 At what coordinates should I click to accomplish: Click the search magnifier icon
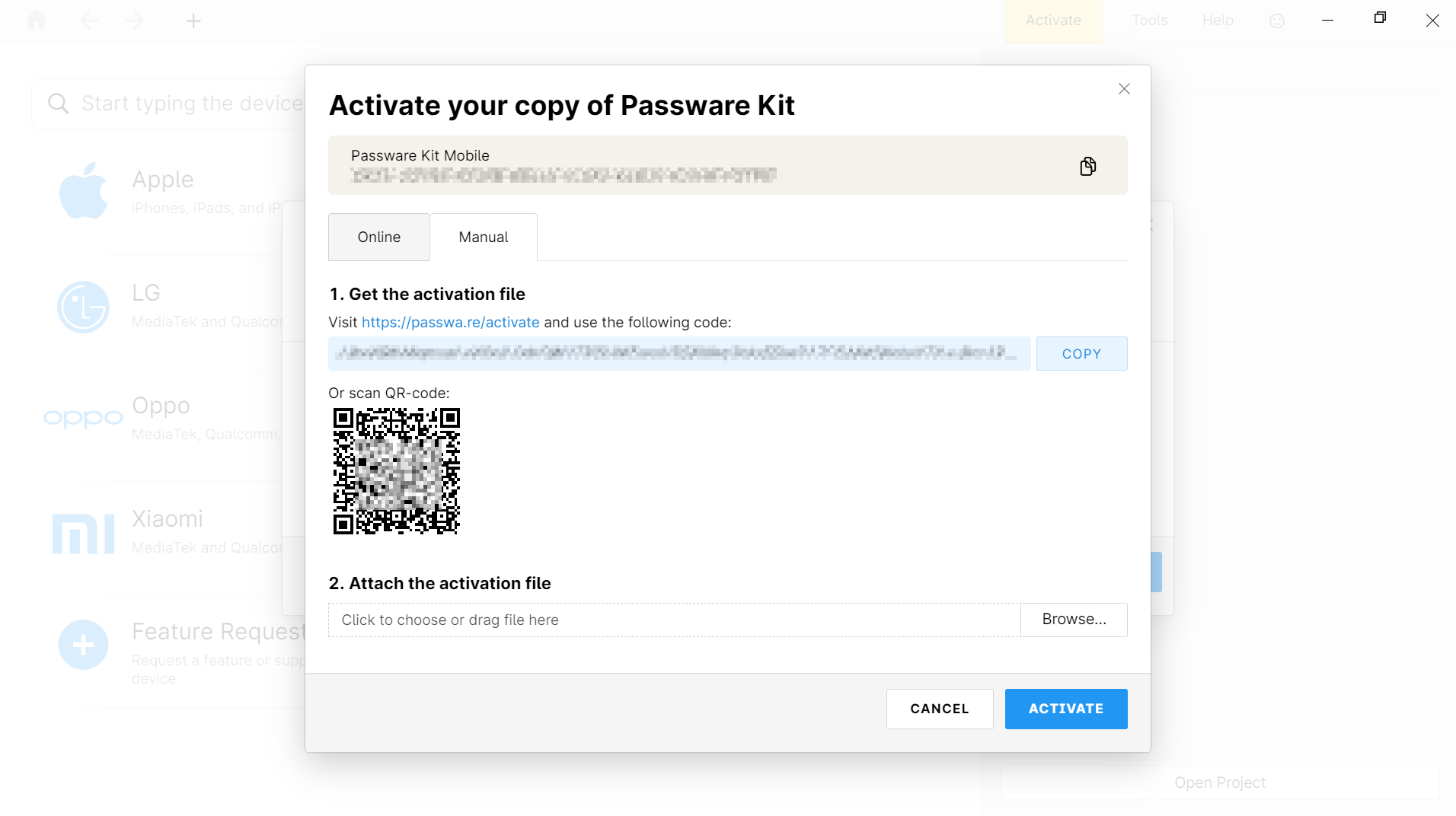[59, 103]
